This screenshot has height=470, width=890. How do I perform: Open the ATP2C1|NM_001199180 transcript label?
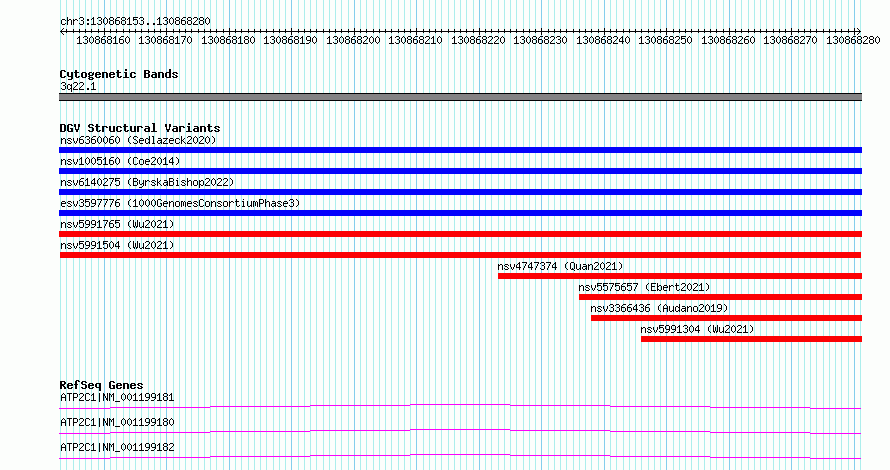117,422
